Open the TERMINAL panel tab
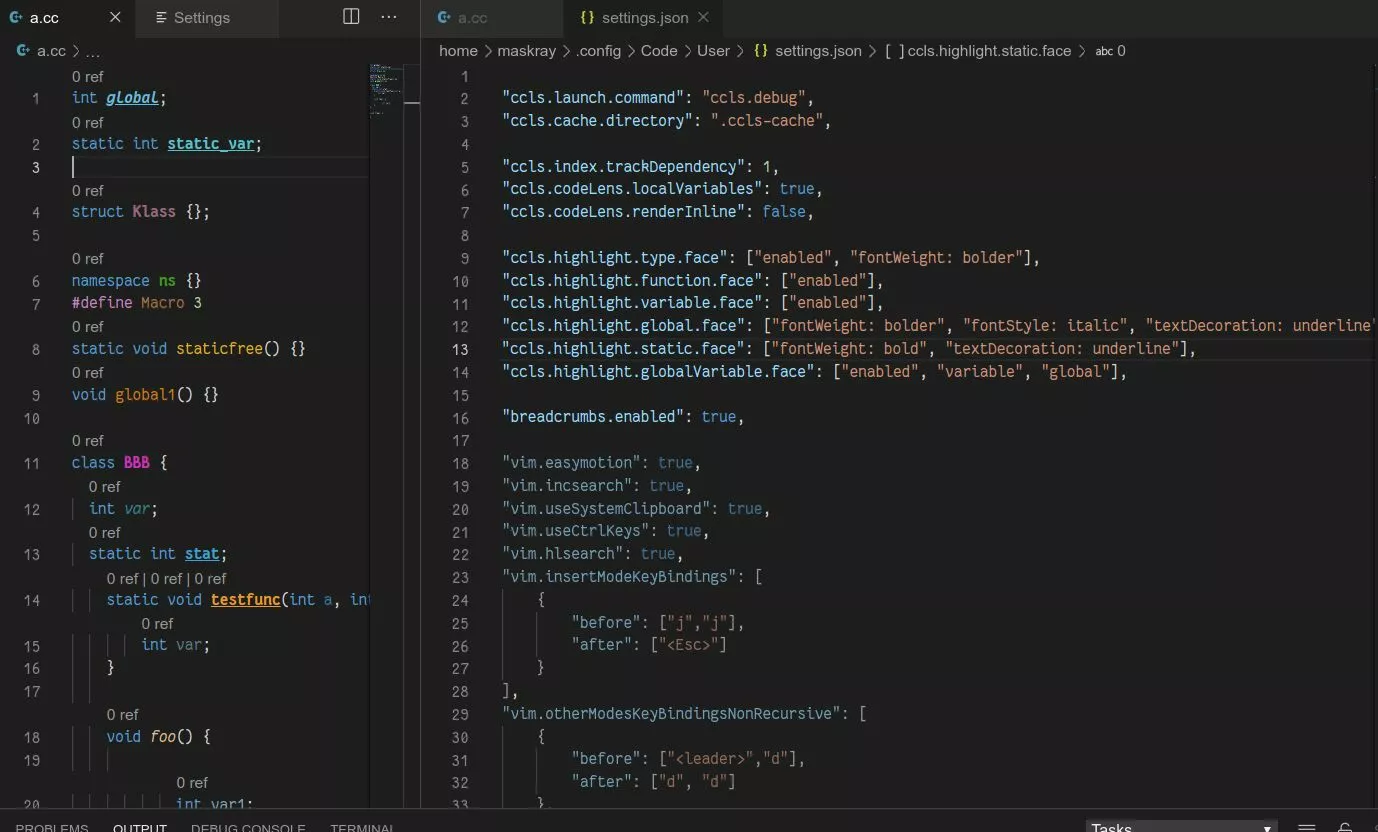 point(362,827)
